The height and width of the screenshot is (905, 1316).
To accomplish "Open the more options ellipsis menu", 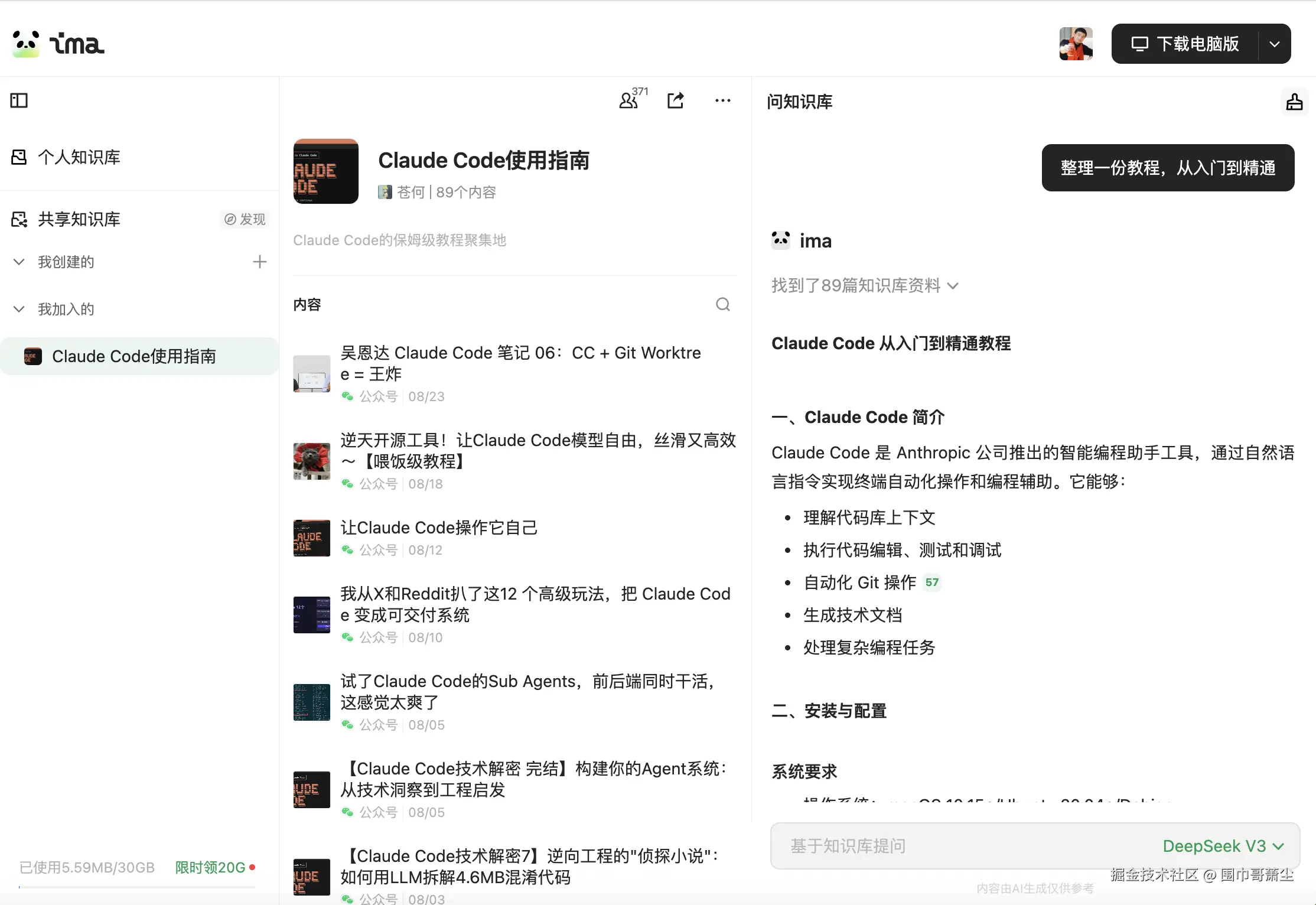I will [x=722, y=100].
